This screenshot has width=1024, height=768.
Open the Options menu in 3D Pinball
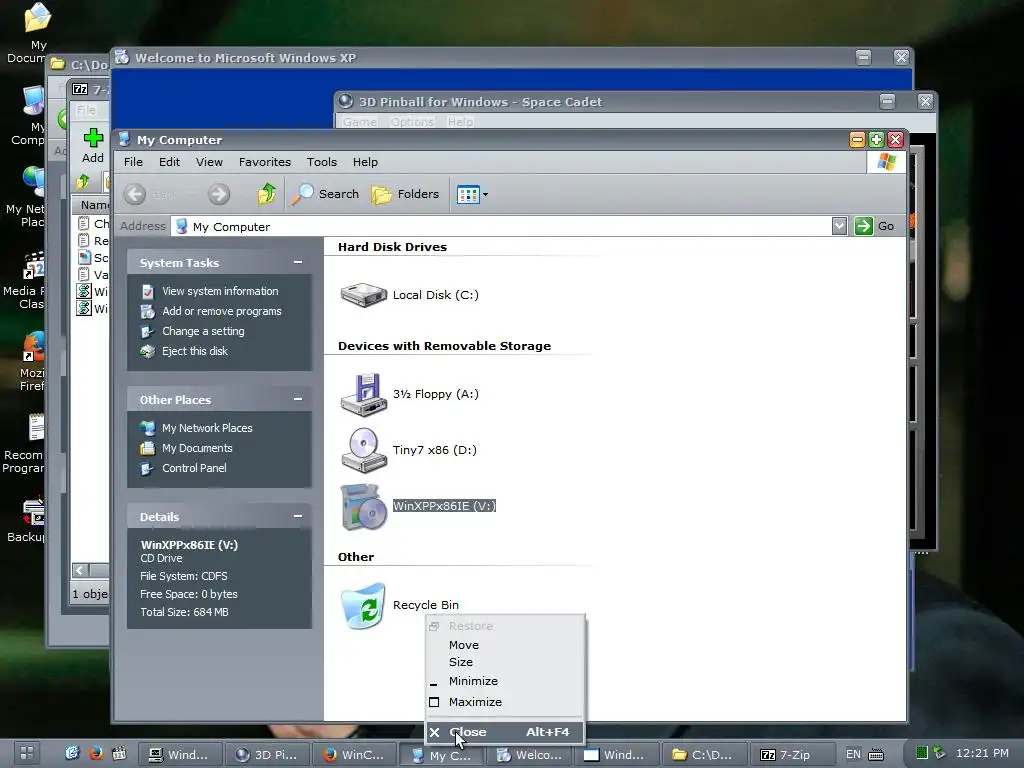(x=412, y=122)
